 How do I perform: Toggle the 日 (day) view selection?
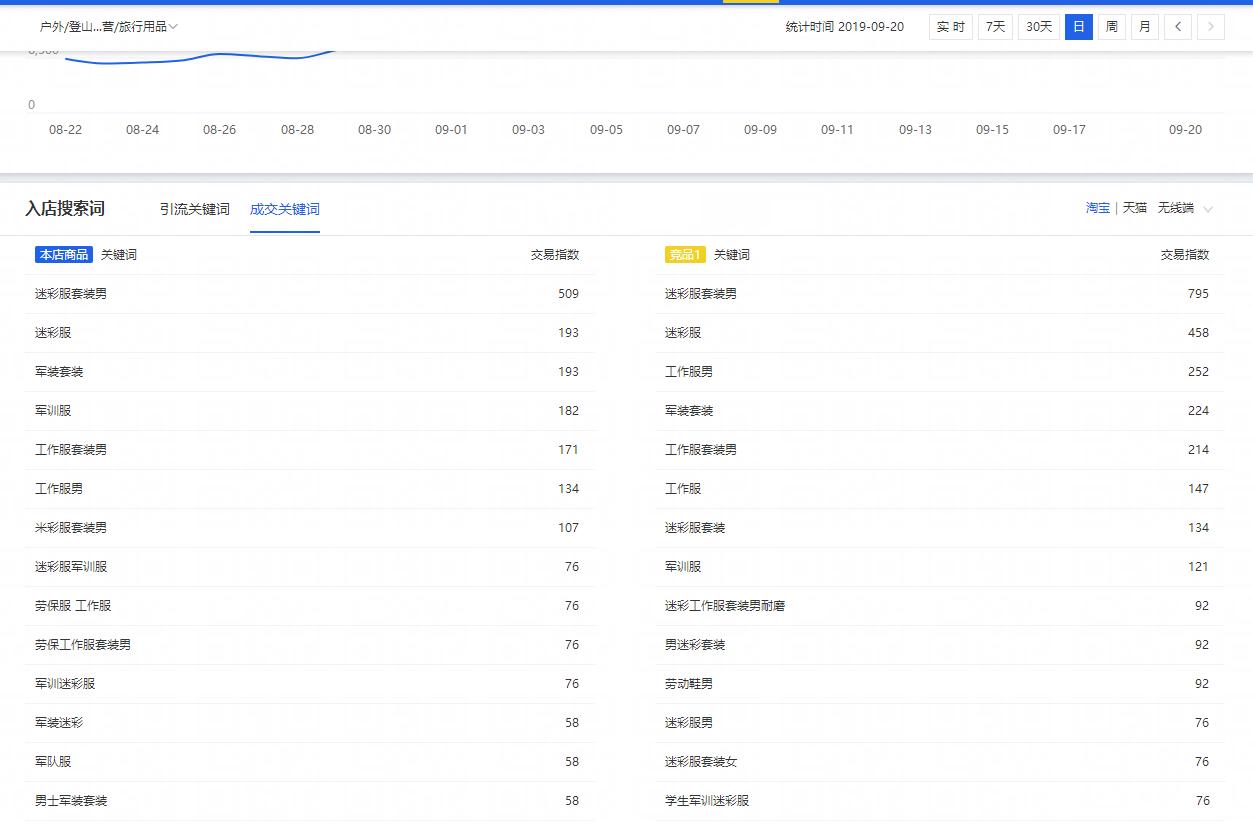point(1078,27)
